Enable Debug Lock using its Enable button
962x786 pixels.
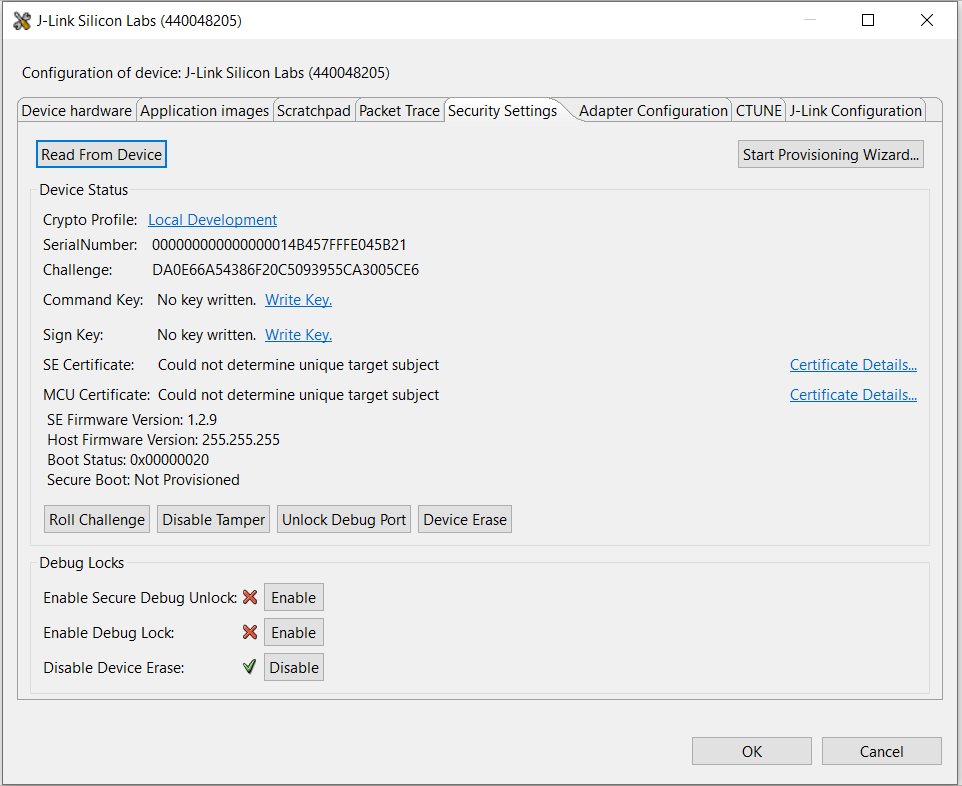click(293, 632)
